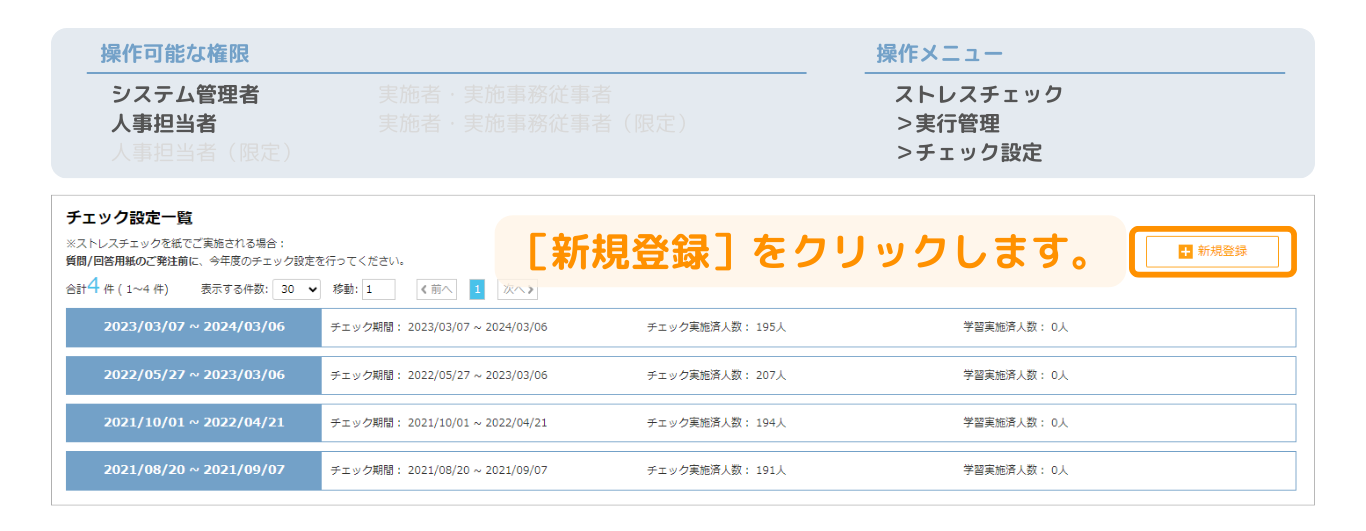Select ストレスチェック in the 操作メニュー
The width and height of the screenshot is (1366, 531).
coord(978,95)
